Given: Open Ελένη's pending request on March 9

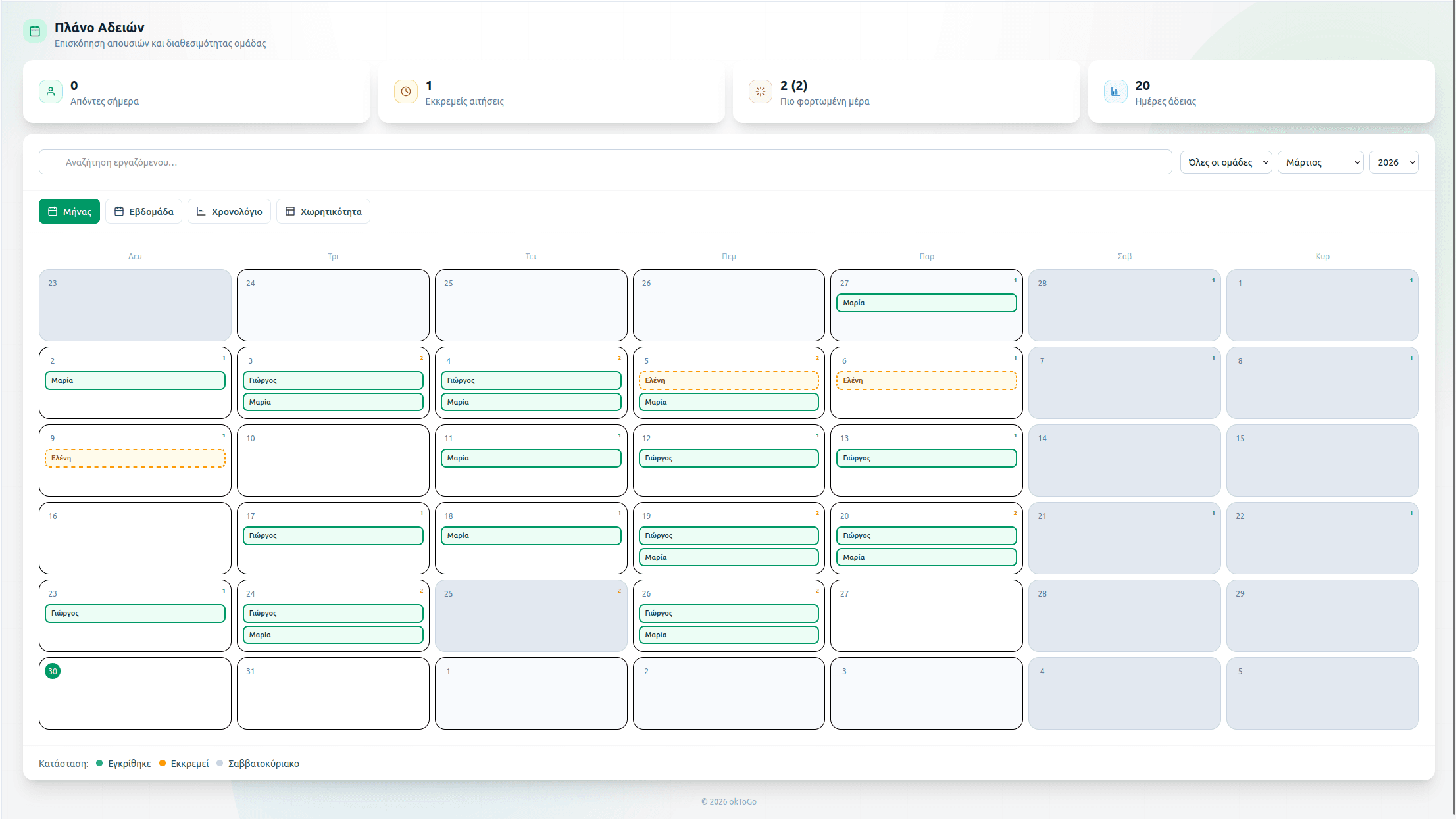Looking at the screenshot, I should click(x=134, y=458).
